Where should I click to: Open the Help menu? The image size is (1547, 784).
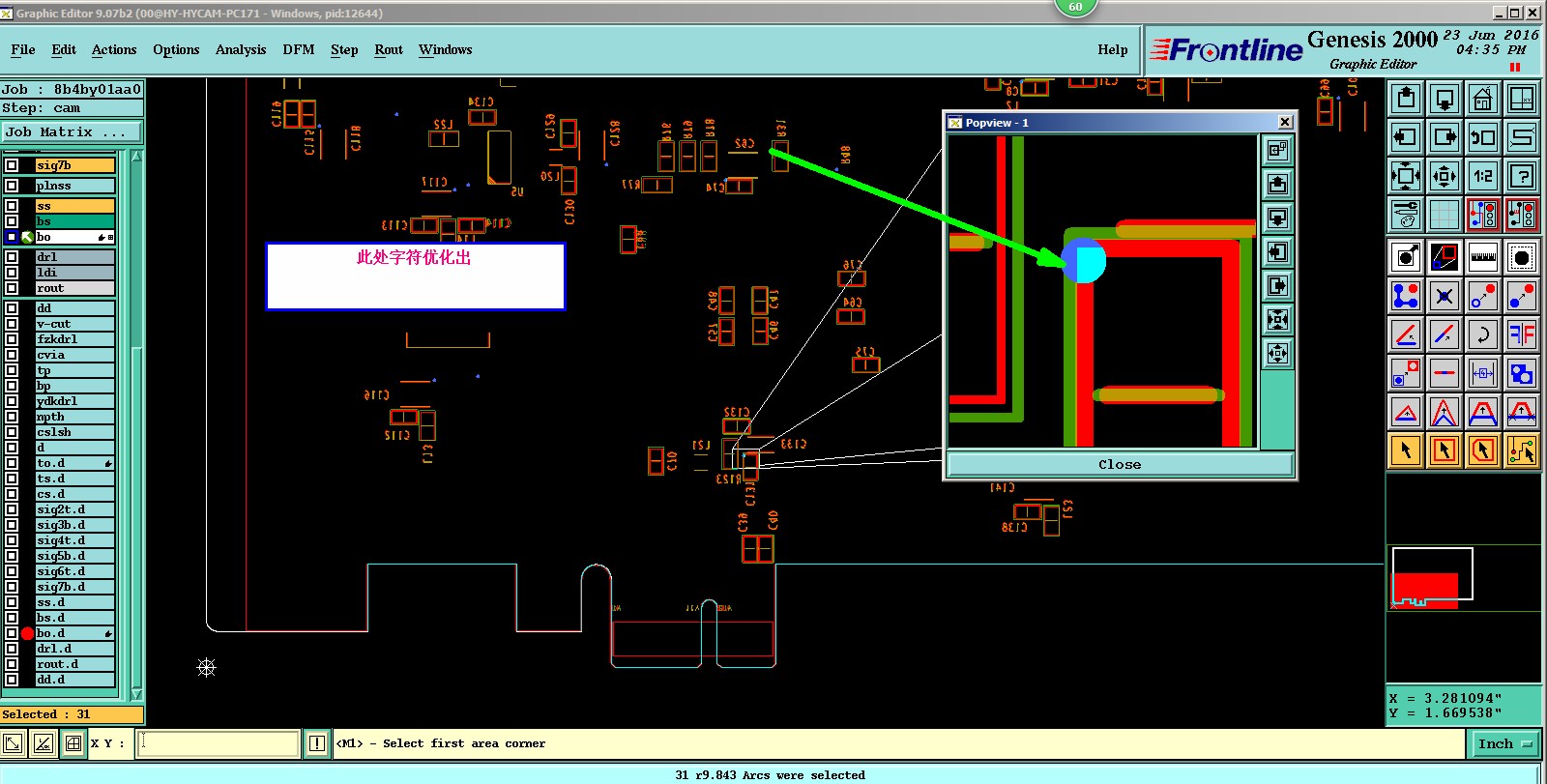pyautogui.click(x=1112, y=49)
